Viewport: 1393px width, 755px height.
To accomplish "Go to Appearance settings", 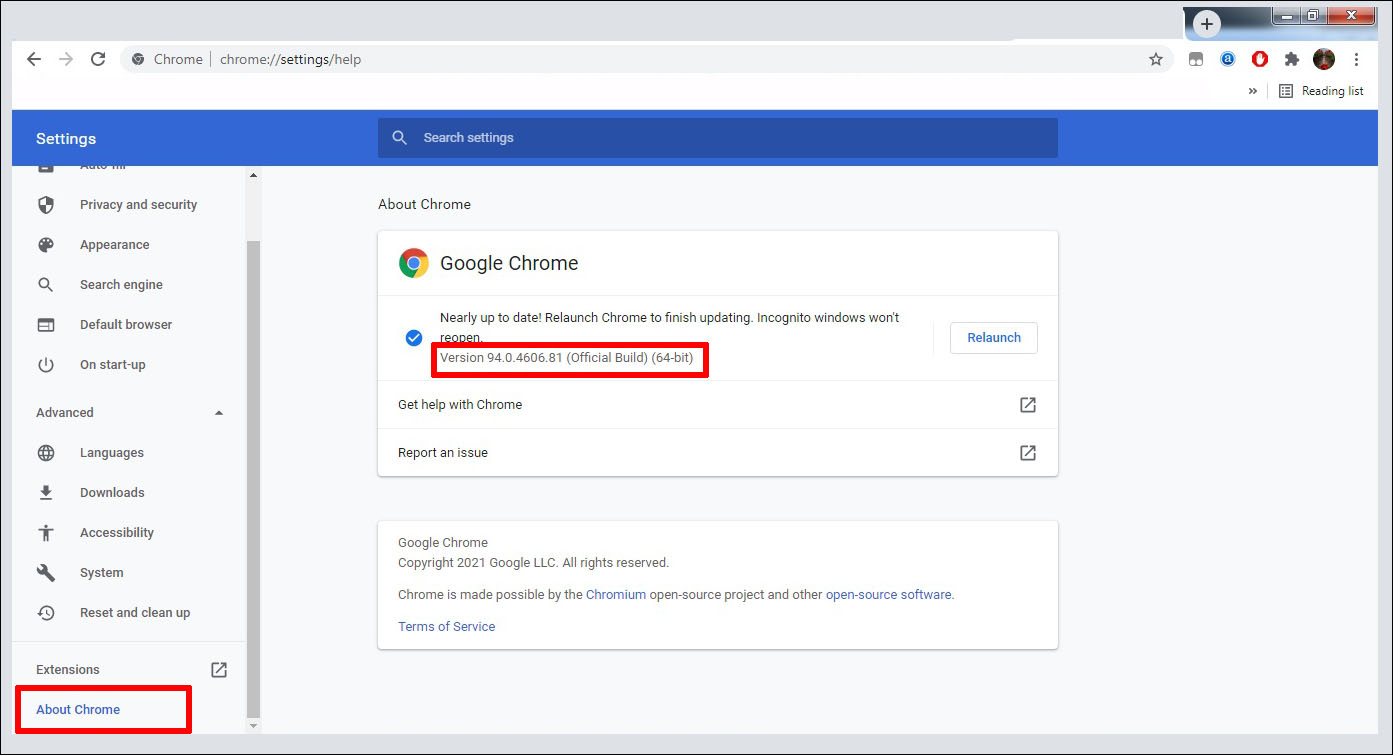I will tap(114, 245).
